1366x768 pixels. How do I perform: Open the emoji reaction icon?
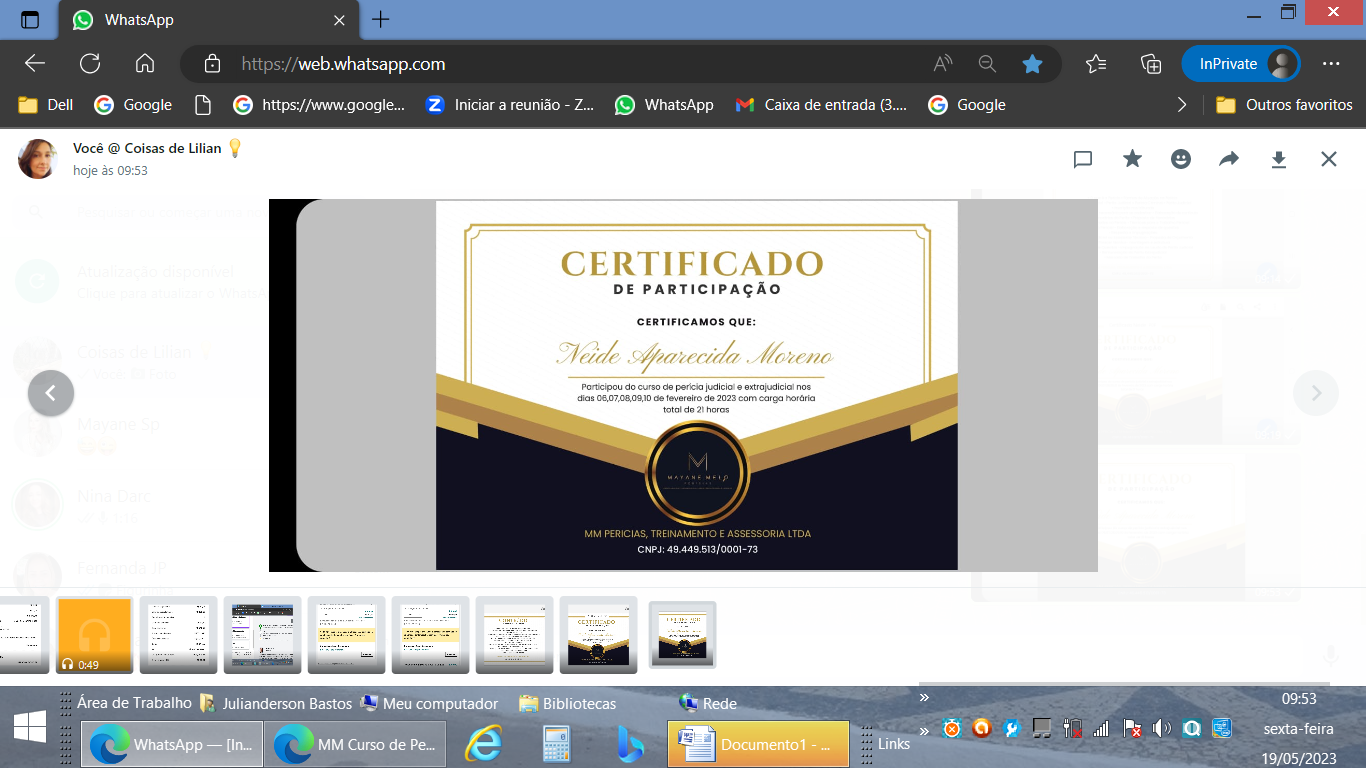(1181, 159)
